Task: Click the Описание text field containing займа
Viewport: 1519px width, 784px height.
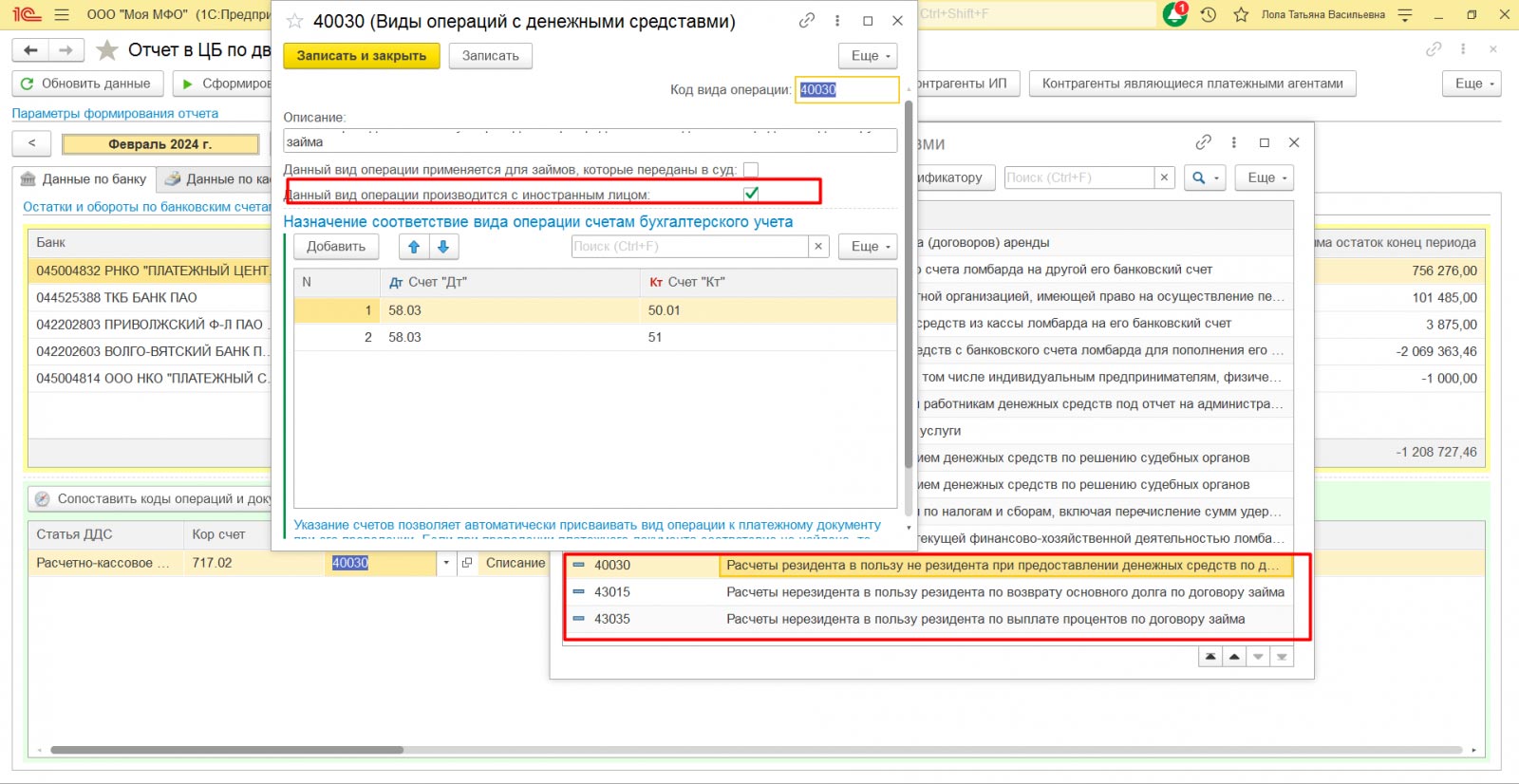Action: click(591, 141)
